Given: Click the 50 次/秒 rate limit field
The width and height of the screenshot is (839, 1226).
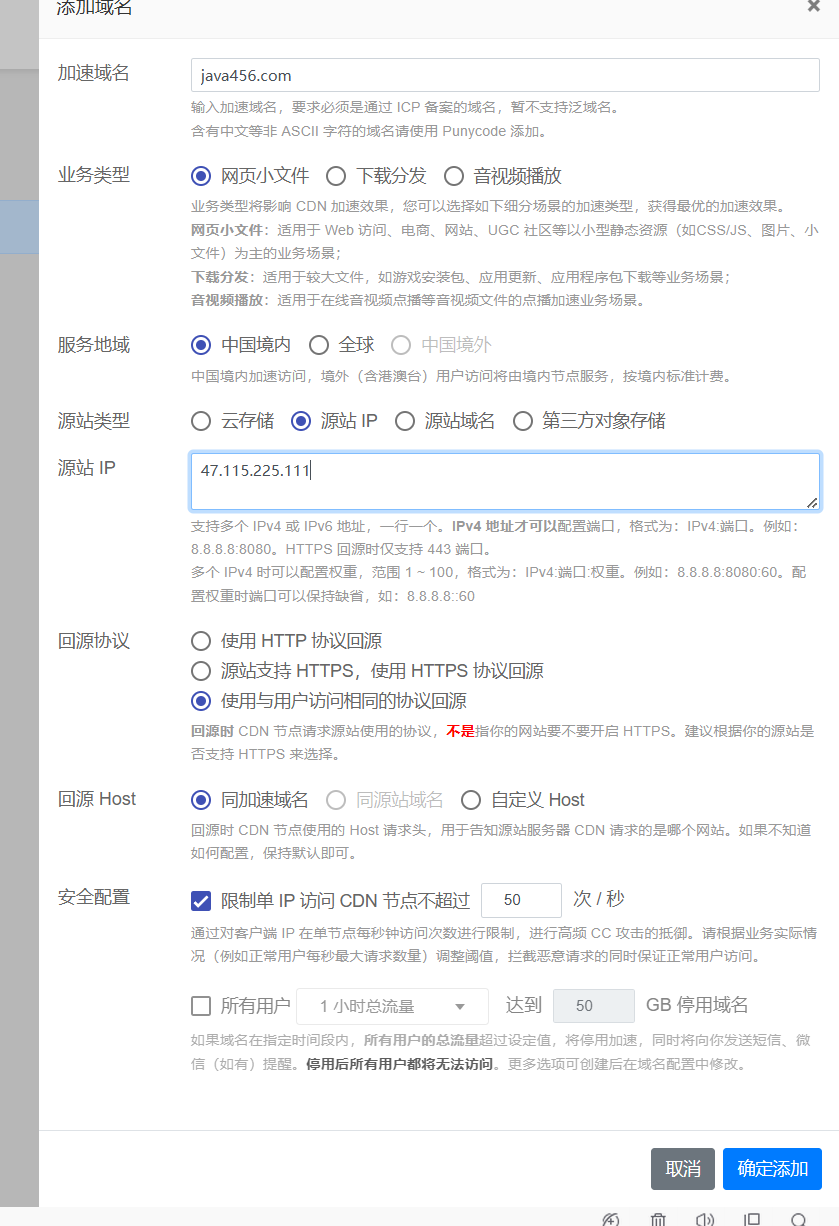Looking at the screenshot, I should coord(521,899).
